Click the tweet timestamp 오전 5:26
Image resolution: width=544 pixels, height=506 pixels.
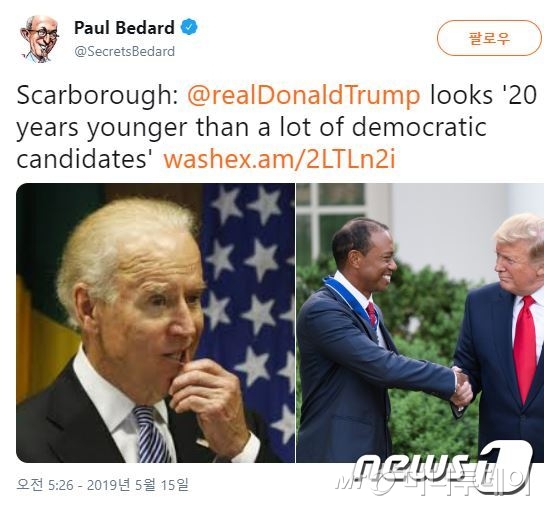pos(45,484)
